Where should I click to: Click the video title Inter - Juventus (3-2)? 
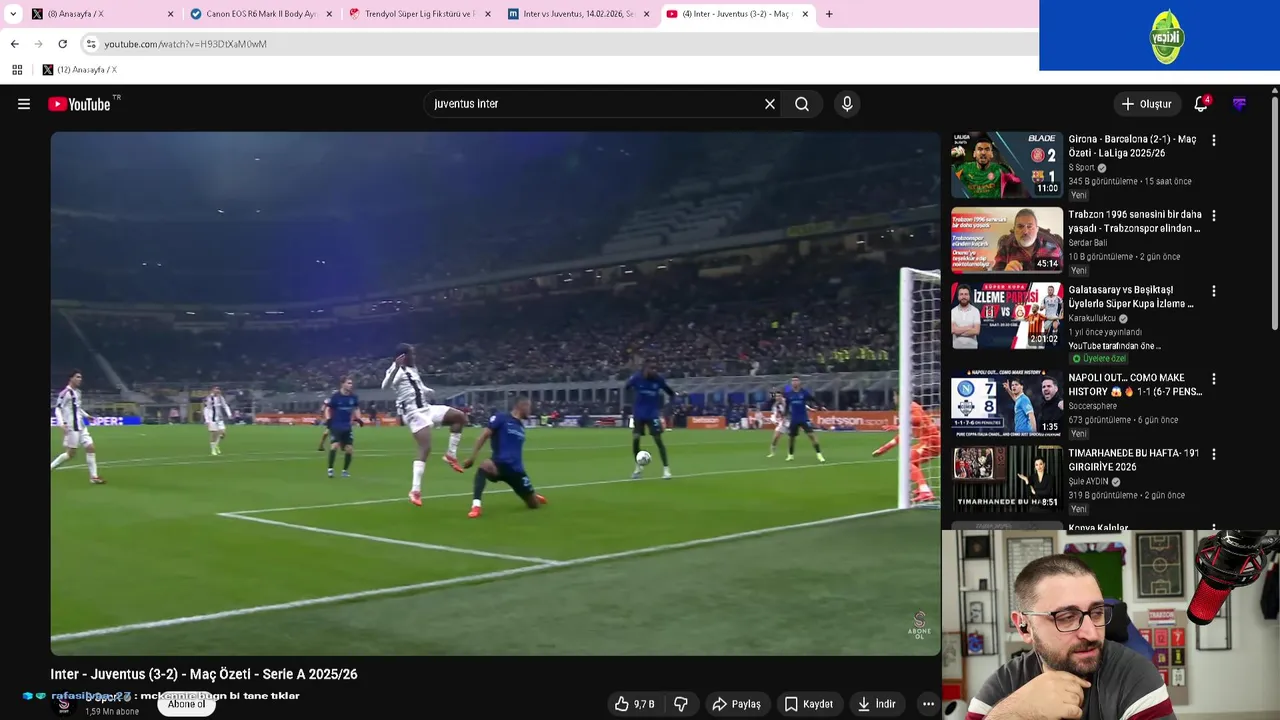coord(204,674)
